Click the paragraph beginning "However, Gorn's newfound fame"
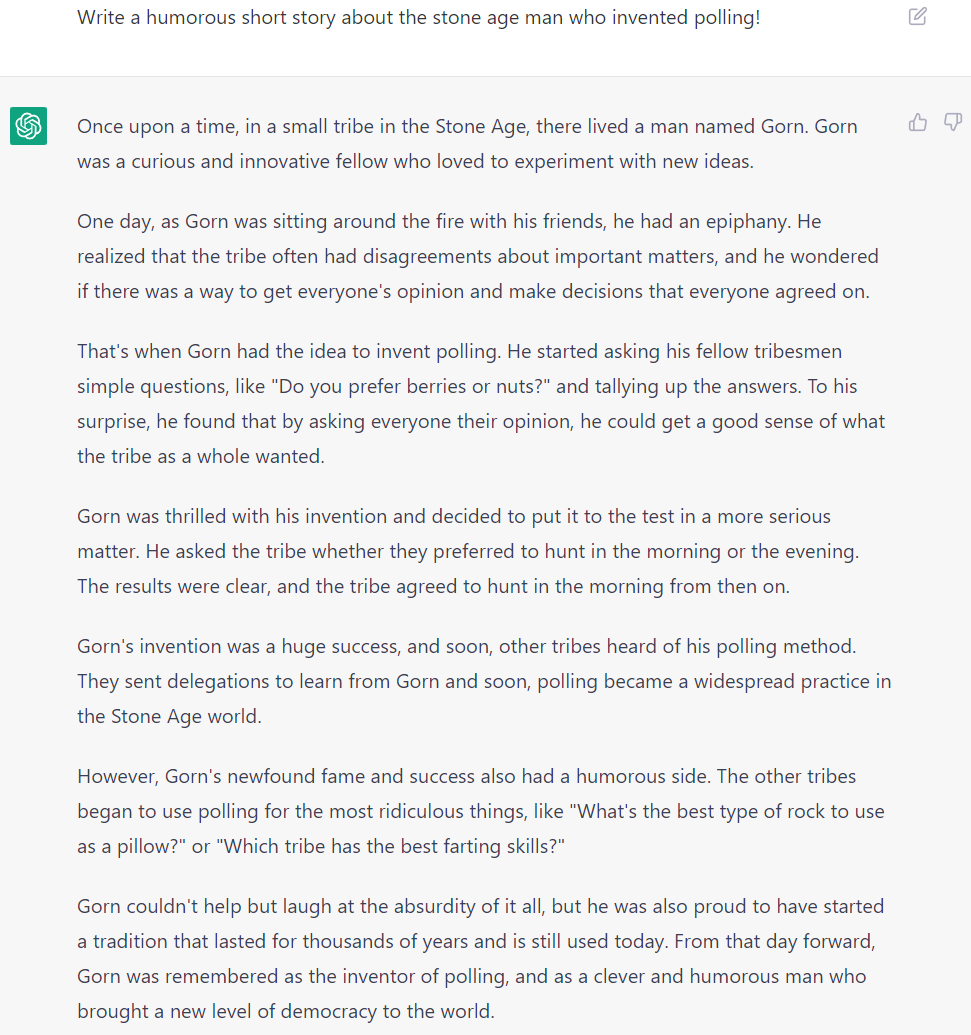The height and width of the screenshot is (1035, 971). [481, 811]
